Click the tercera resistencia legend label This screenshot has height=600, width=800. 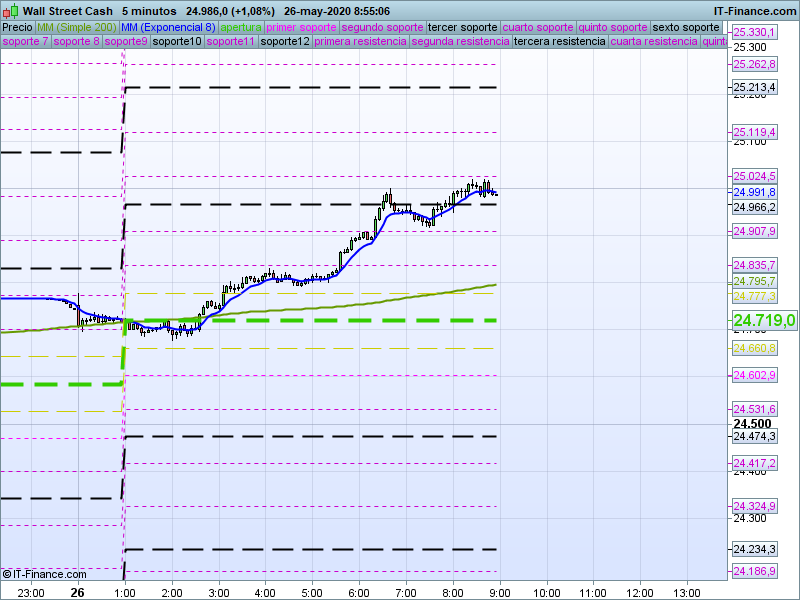pos(559,42)
